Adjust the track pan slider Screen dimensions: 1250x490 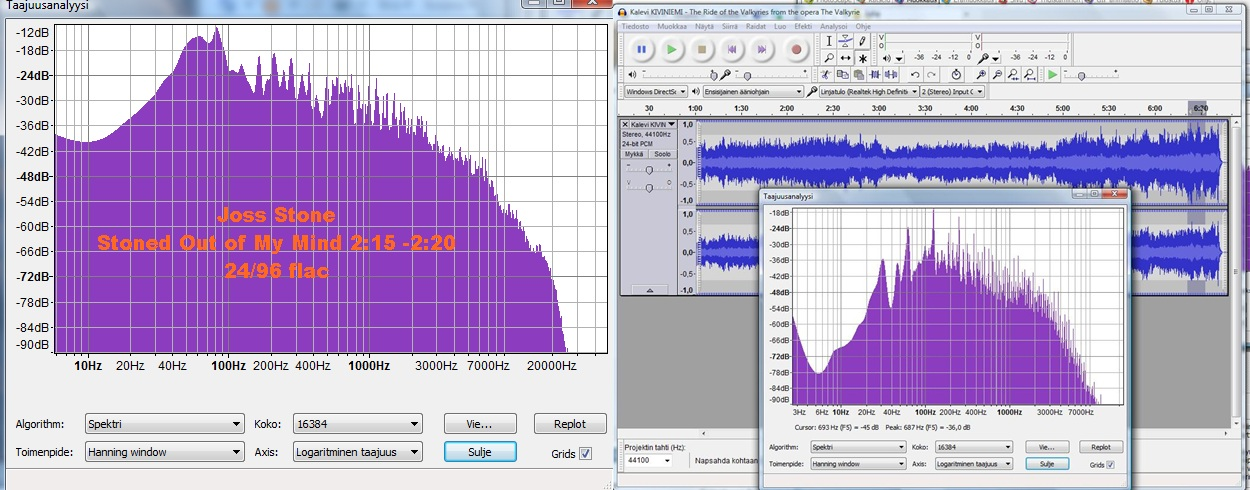click(649, 188)
